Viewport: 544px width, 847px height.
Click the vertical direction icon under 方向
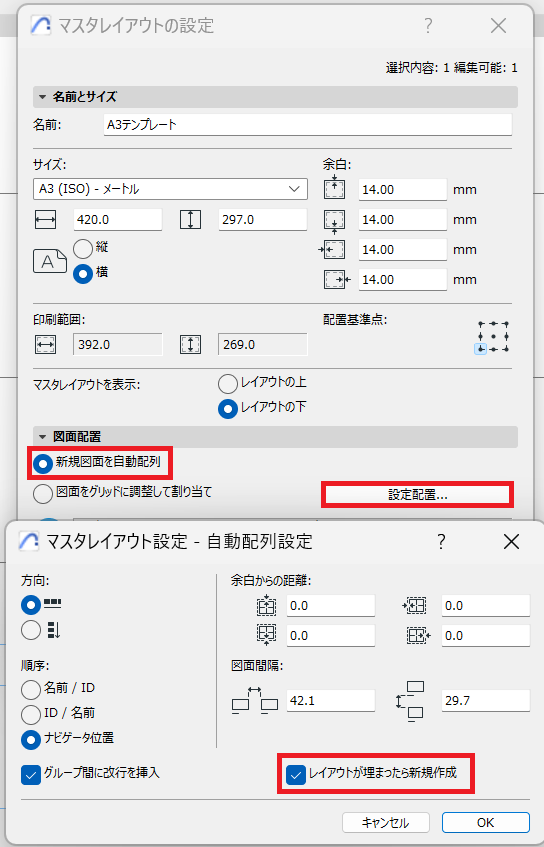click(x=53, y=630)
